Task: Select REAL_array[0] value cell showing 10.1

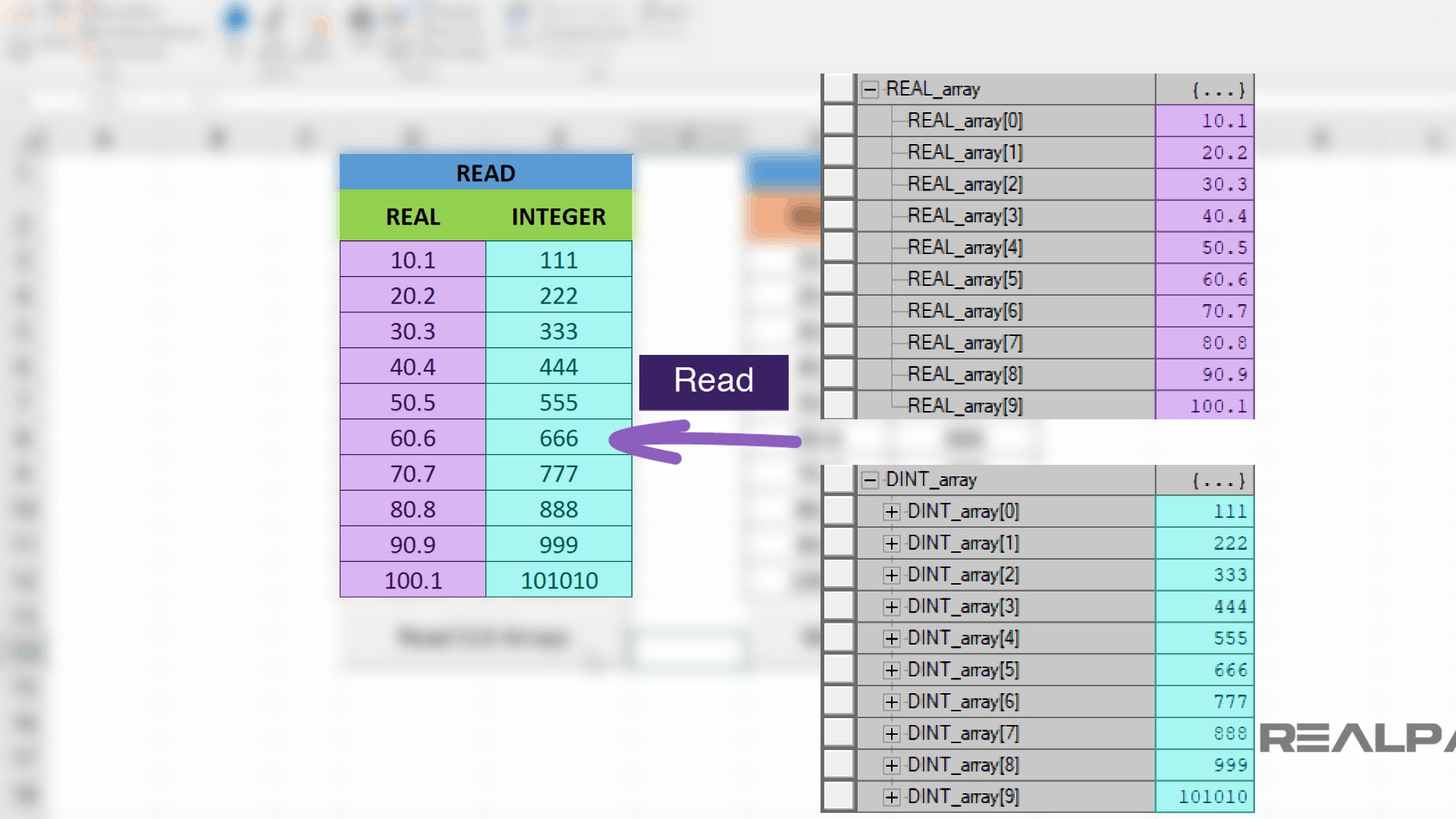Action: 1204,121
